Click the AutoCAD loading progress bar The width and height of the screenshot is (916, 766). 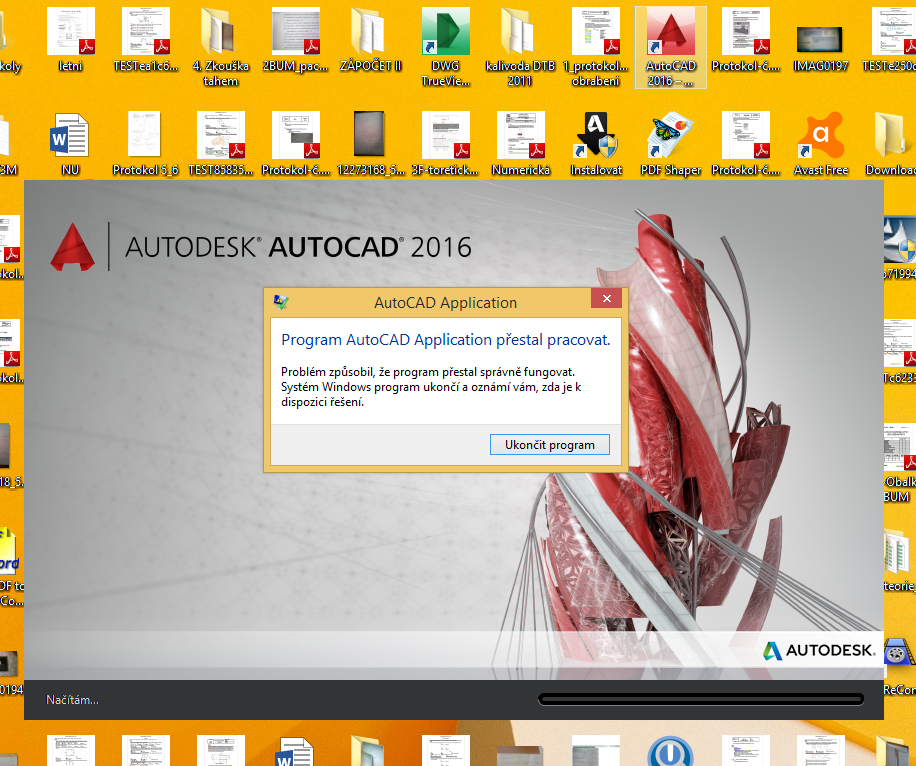[x=700, y=699]
